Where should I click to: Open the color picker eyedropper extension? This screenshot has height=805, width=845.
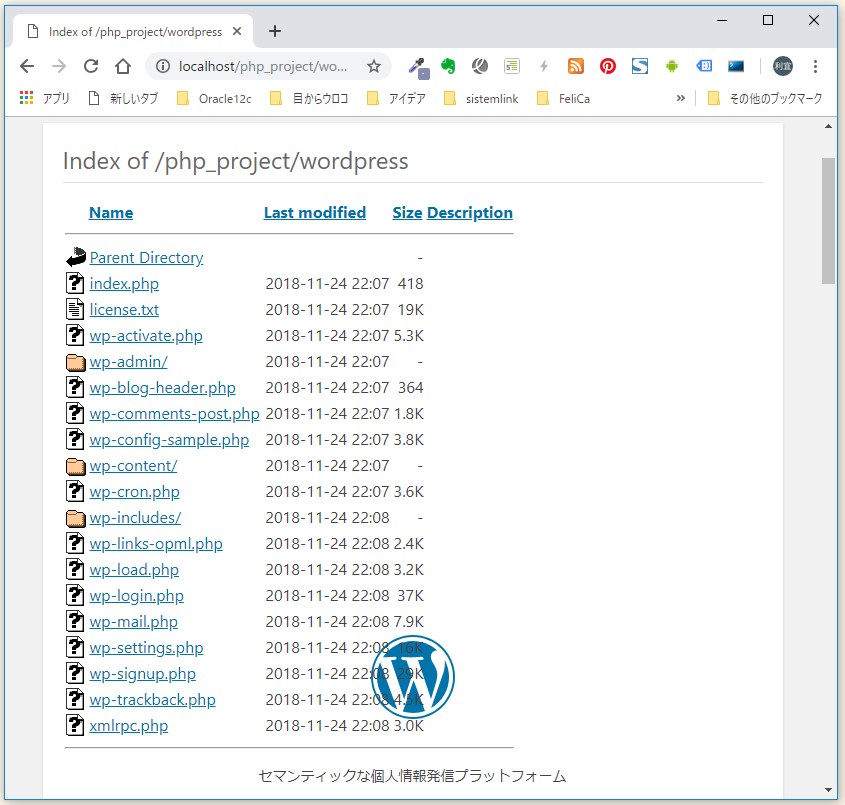tap(418, 67)
